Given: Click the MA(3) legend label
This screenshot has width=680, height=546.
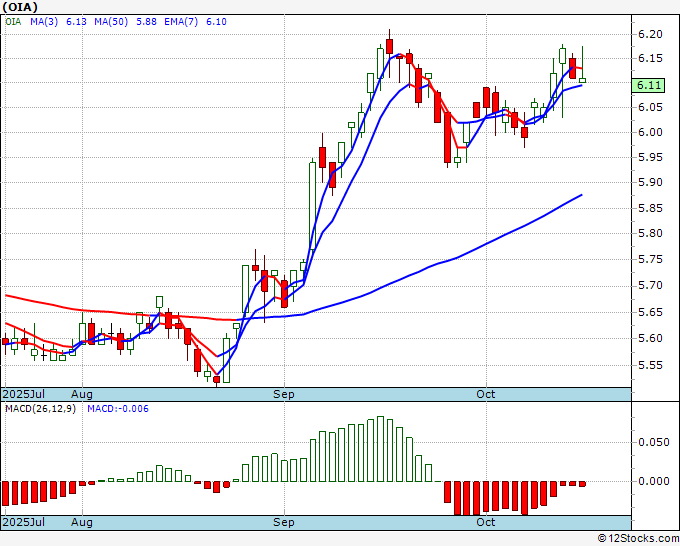Looking at the screenshot, I should 44,22.
